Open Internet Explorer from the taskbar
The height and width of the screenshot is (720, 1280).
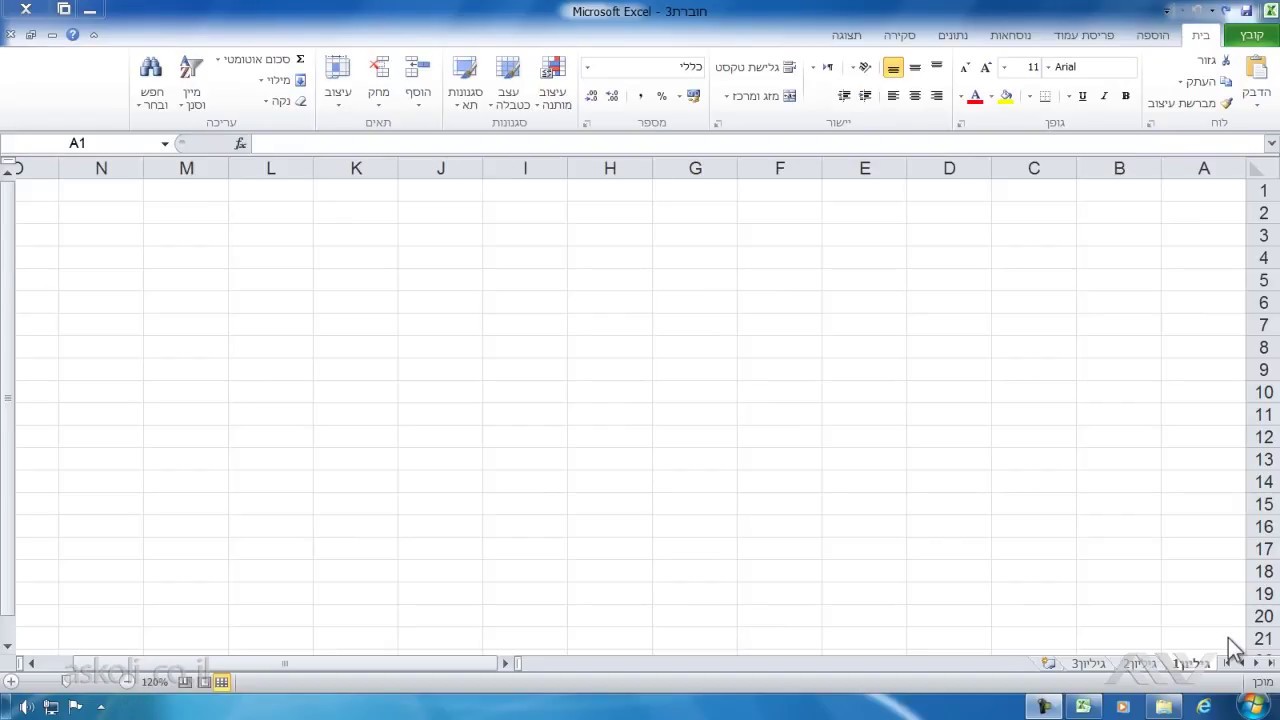[x=1203, y=706]
